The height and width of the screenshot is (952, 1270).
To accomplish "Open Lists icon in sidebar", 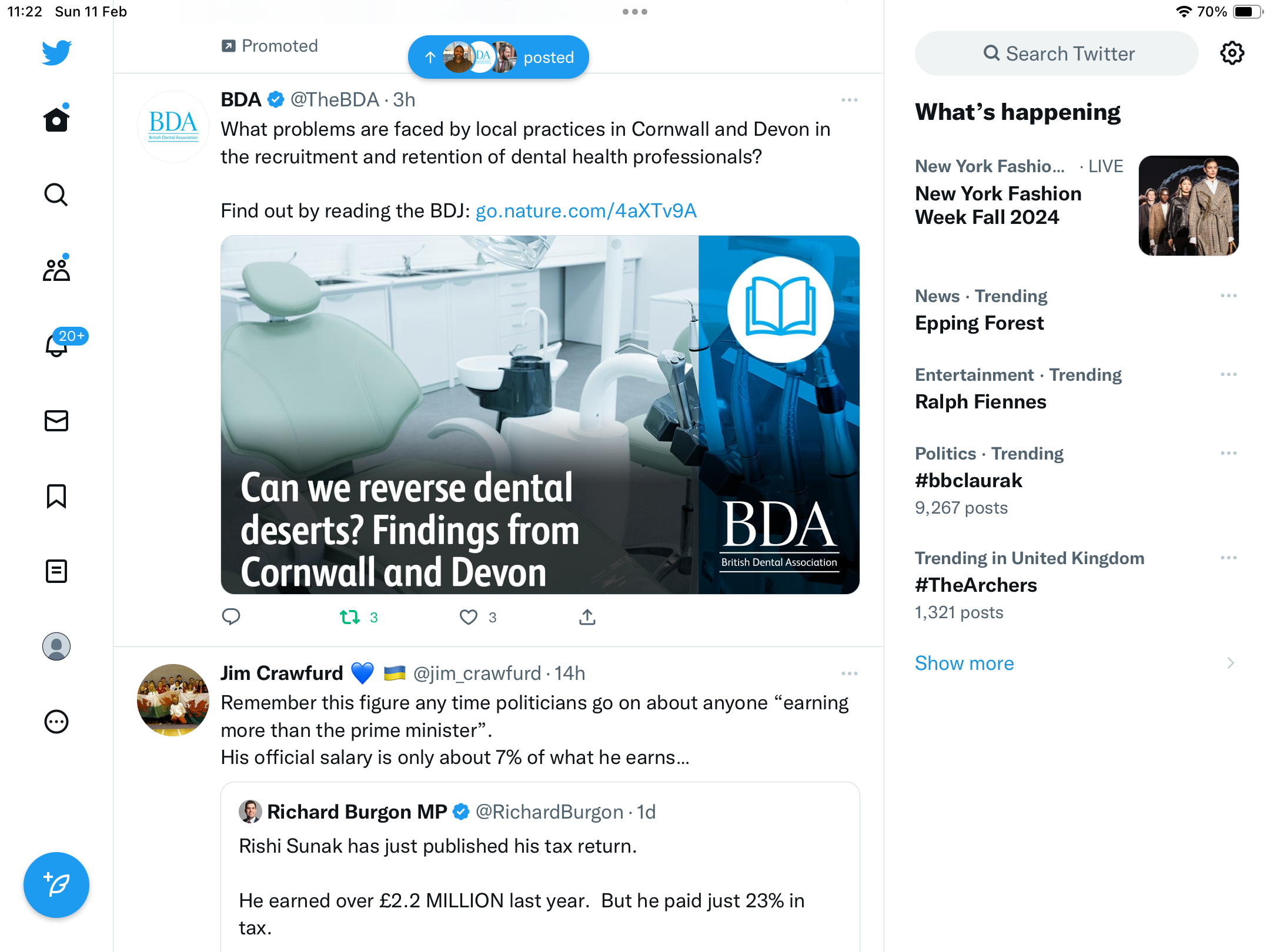I will [x=56, y=571].
